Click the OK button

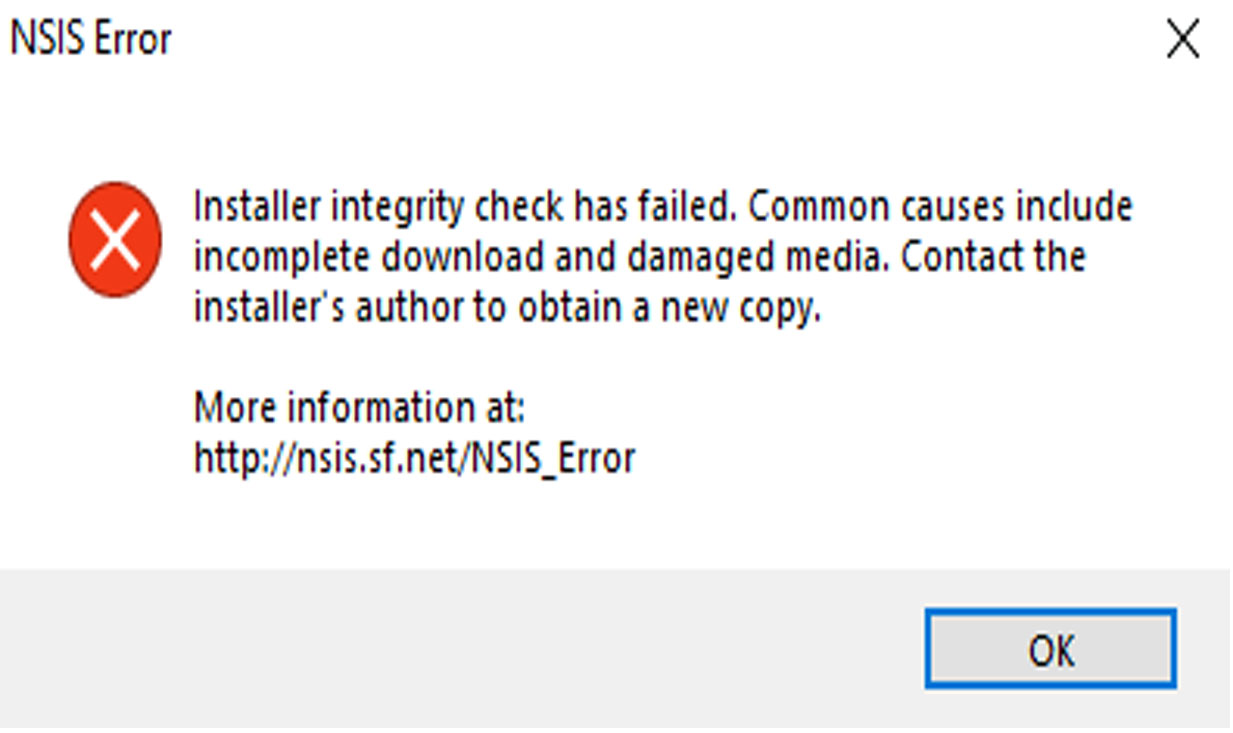point(1049,648)
